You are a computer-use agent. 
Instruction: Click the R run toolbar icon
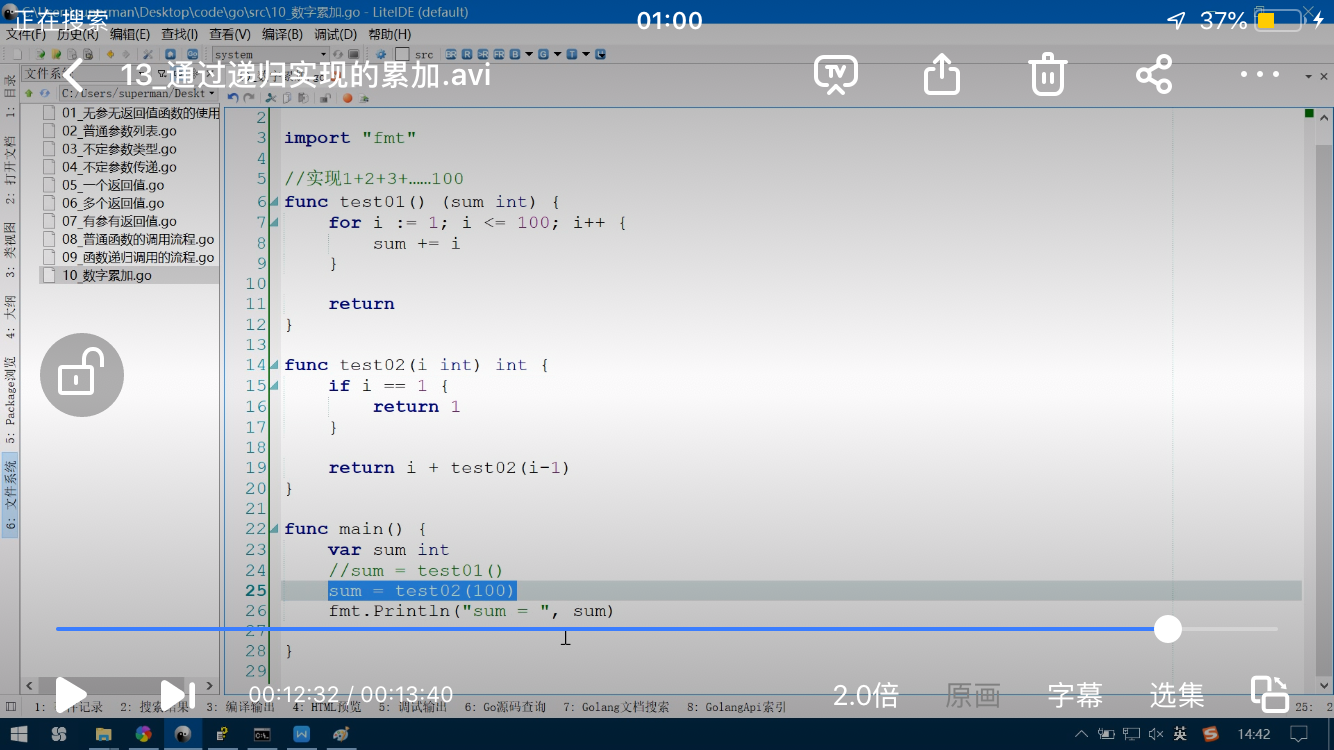[x=467, y=54]
